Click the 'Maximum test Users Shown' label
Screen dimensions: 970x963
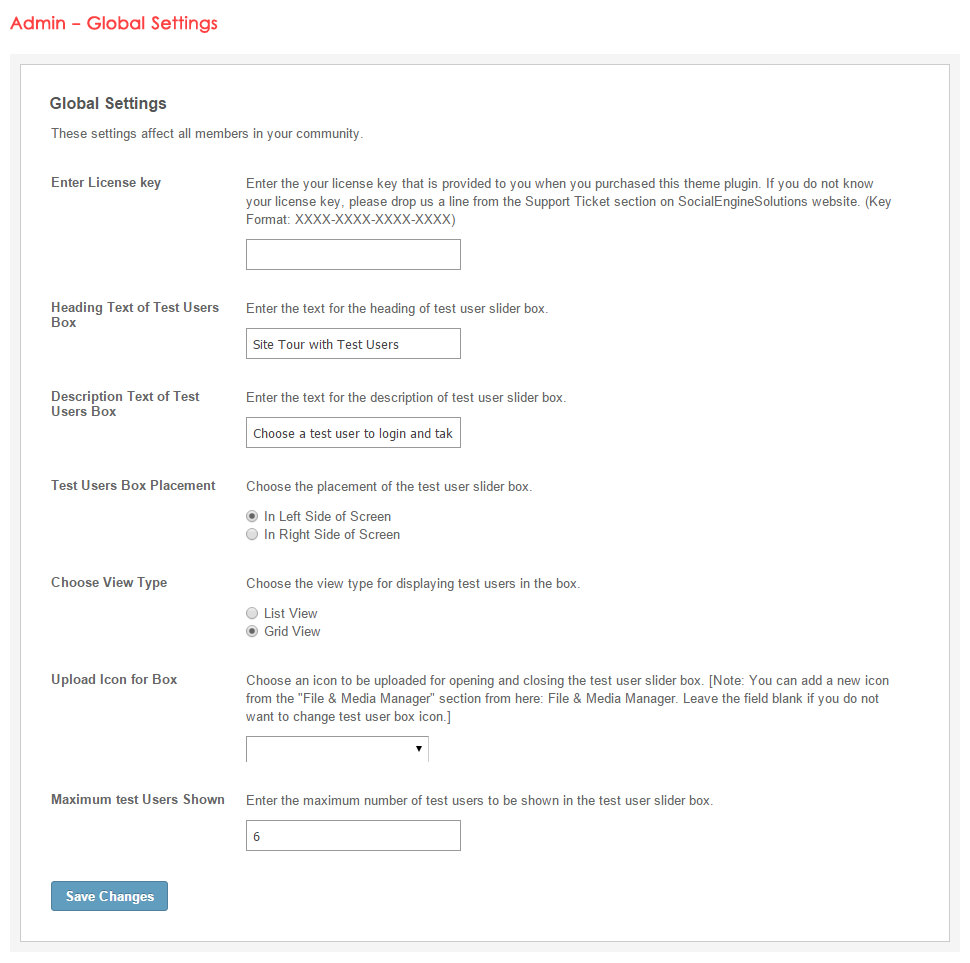click(138, 800)
